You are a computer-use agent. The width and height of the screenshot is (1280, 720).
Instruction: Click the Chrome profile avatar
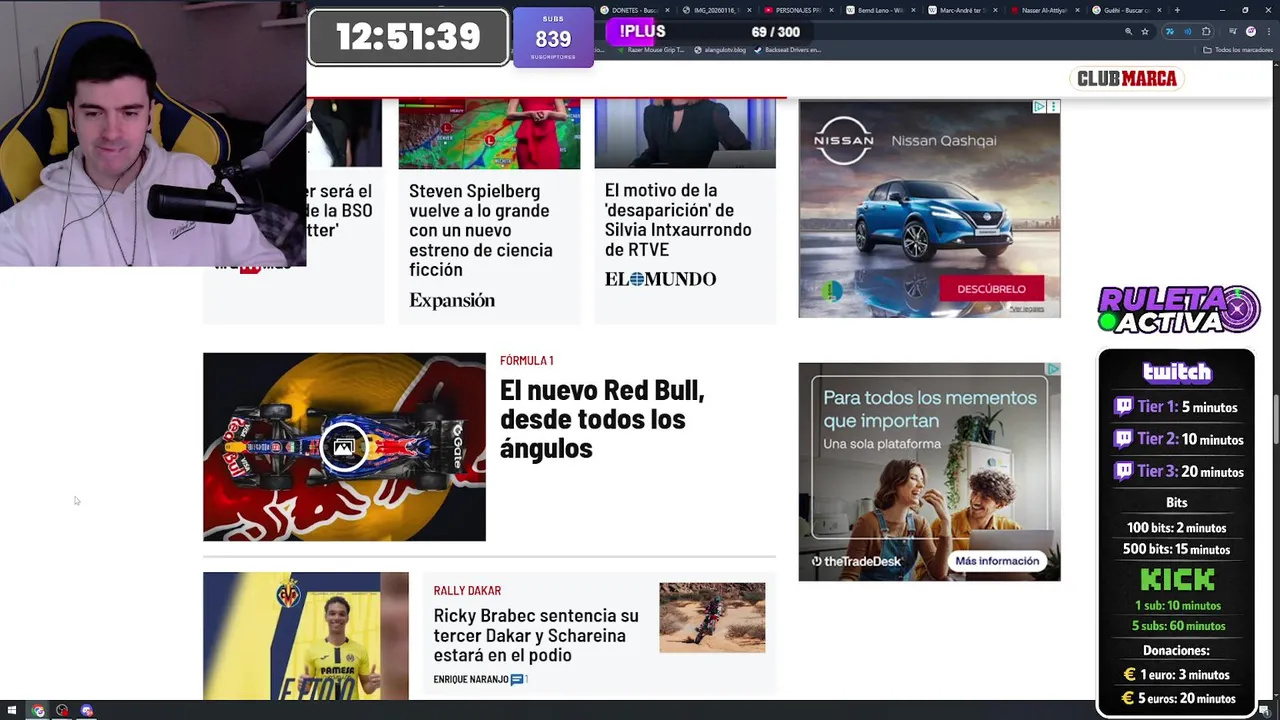click(1251, 32)
